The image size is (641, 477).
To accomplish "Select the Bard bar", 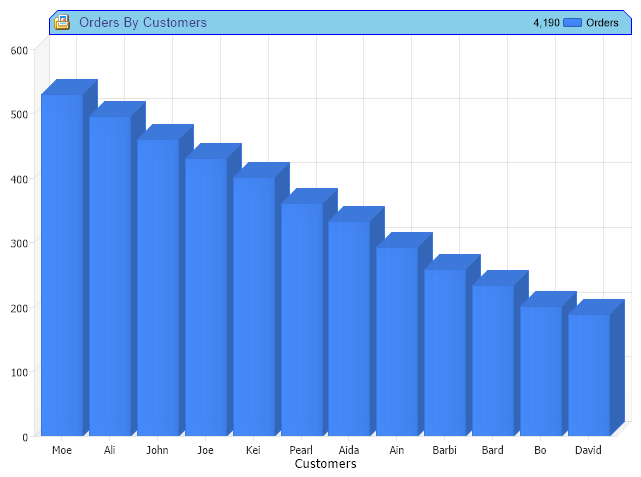I will 493,361.
